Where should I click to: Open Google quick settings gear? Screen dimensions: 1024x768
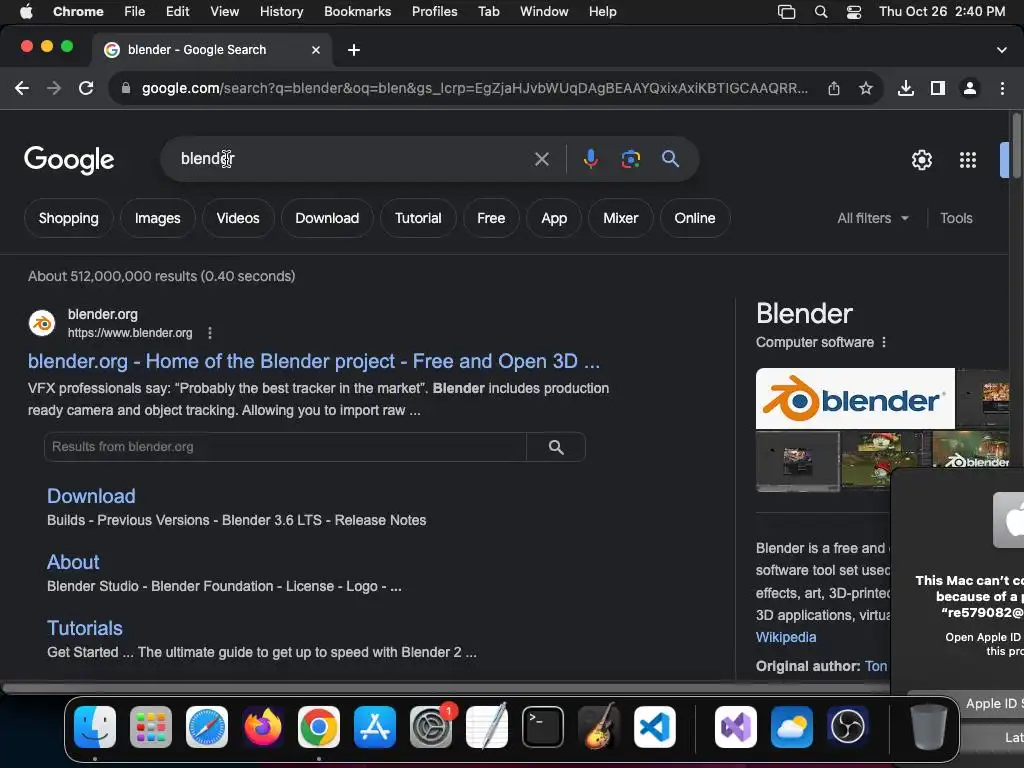click(921, 160)
